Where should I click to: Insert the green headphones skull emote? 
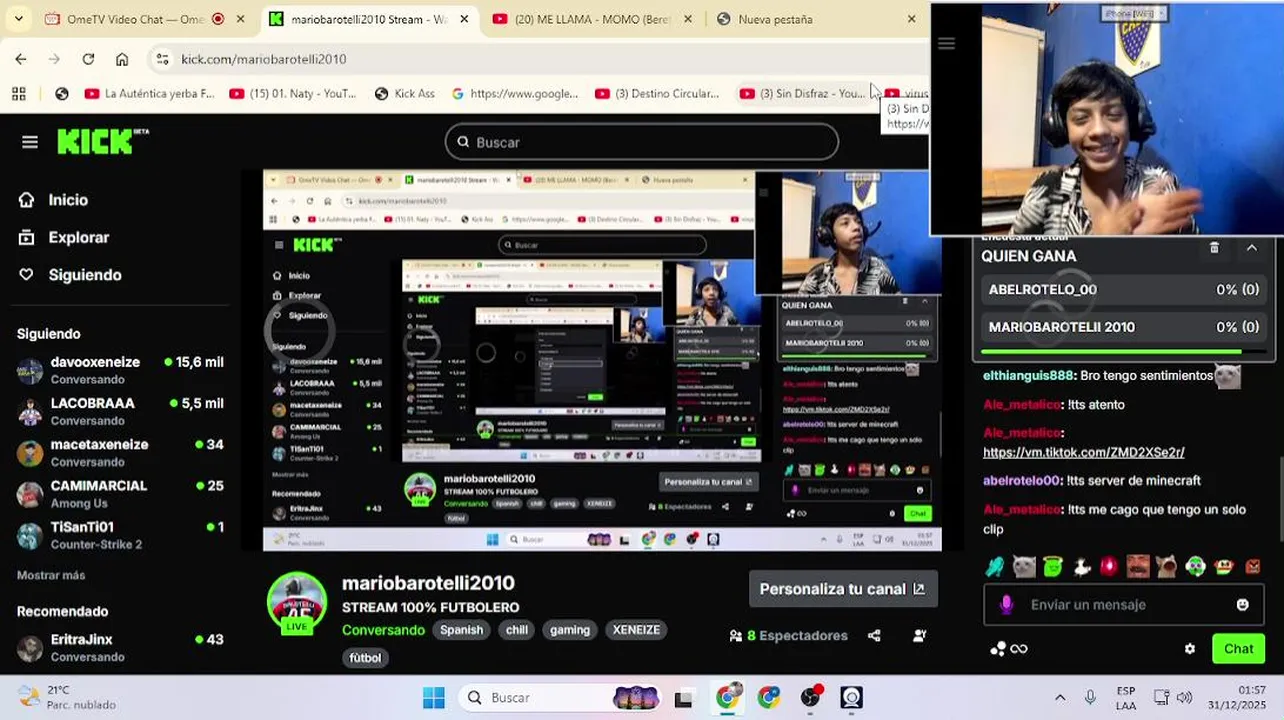[x=1195, y=567]
